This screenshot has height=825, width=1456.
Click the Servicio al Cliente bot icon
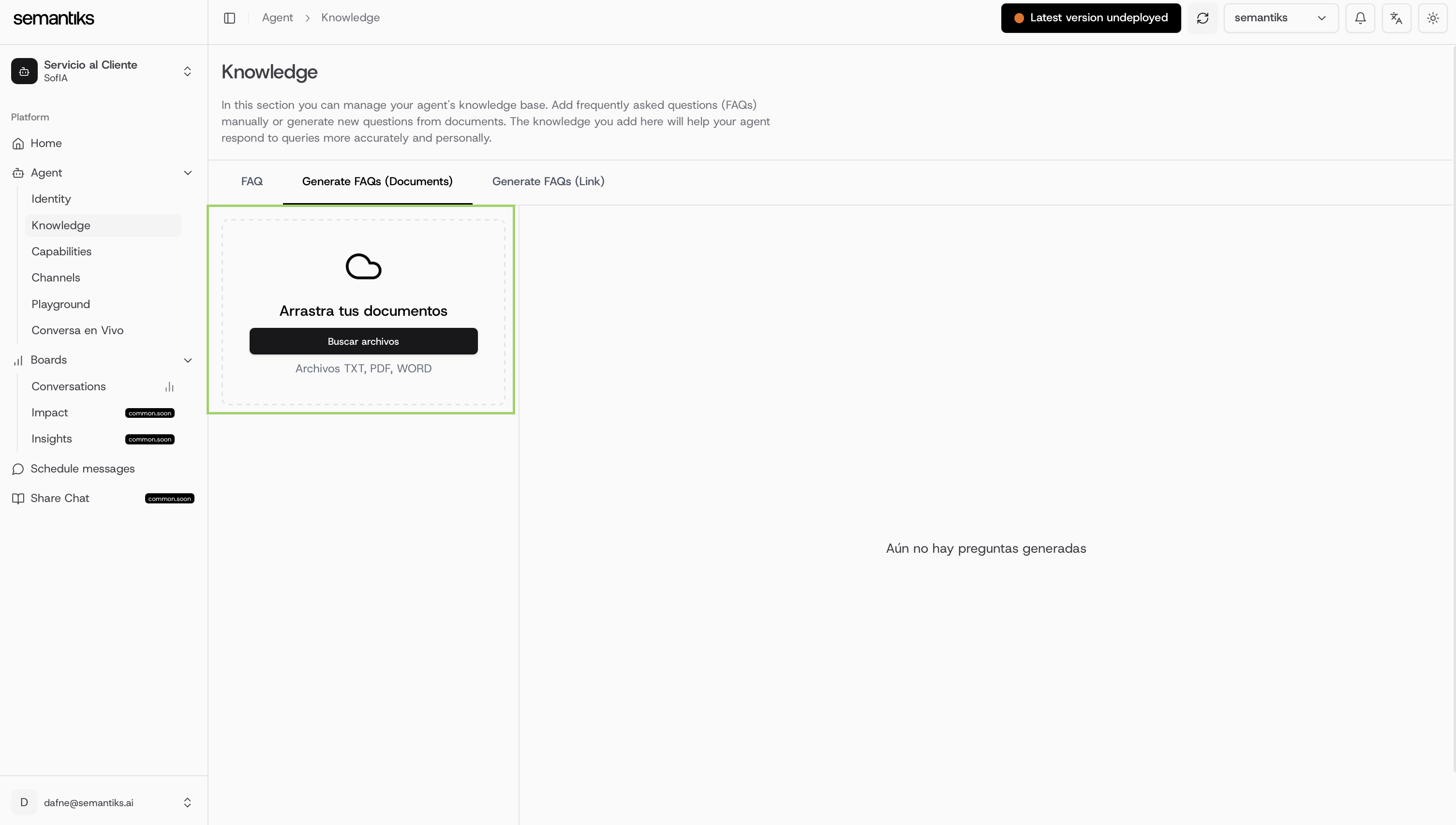[24, 71]
